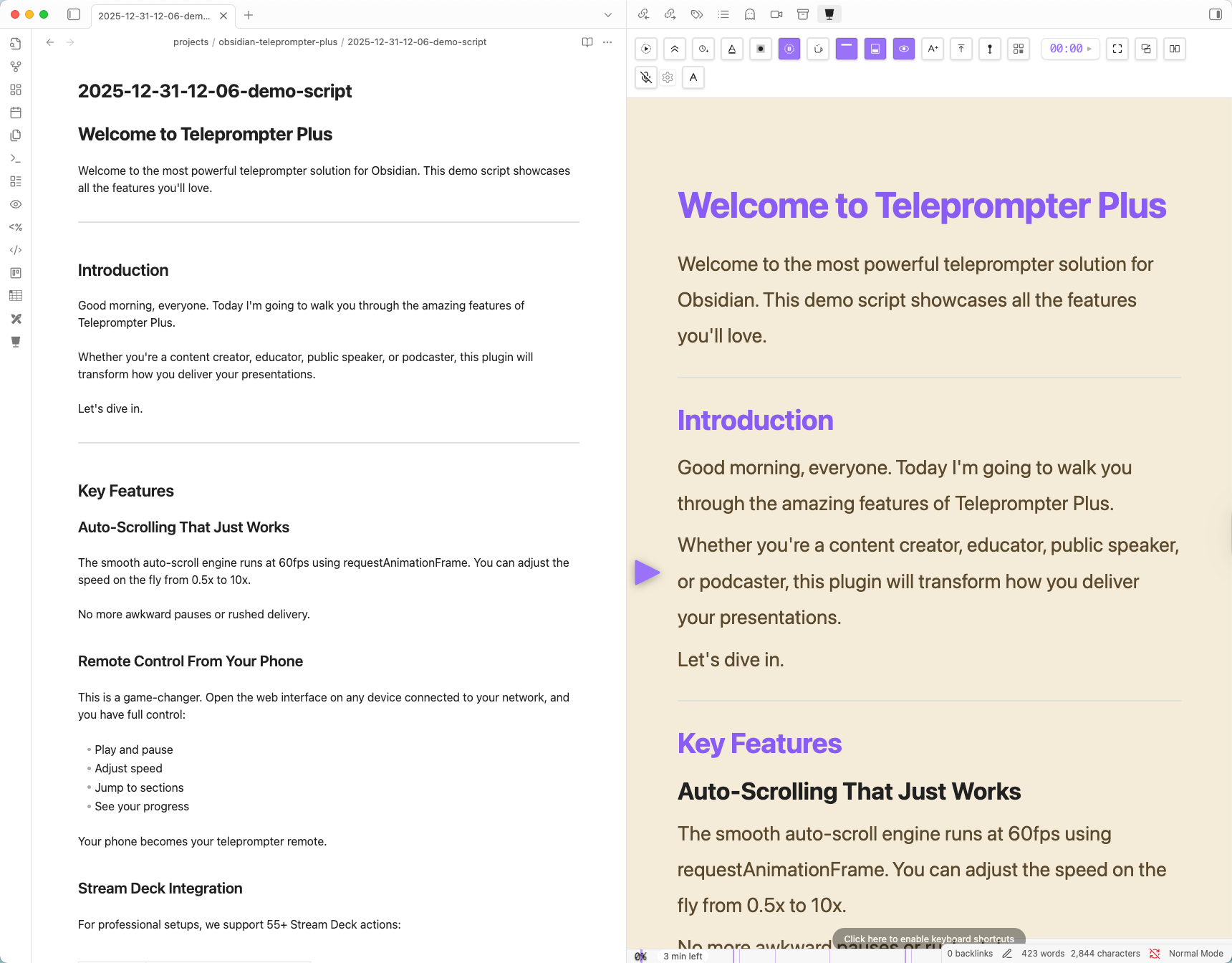Click the plain A font button
Screen dimensions: 1232x963
[x=693, y=77]
